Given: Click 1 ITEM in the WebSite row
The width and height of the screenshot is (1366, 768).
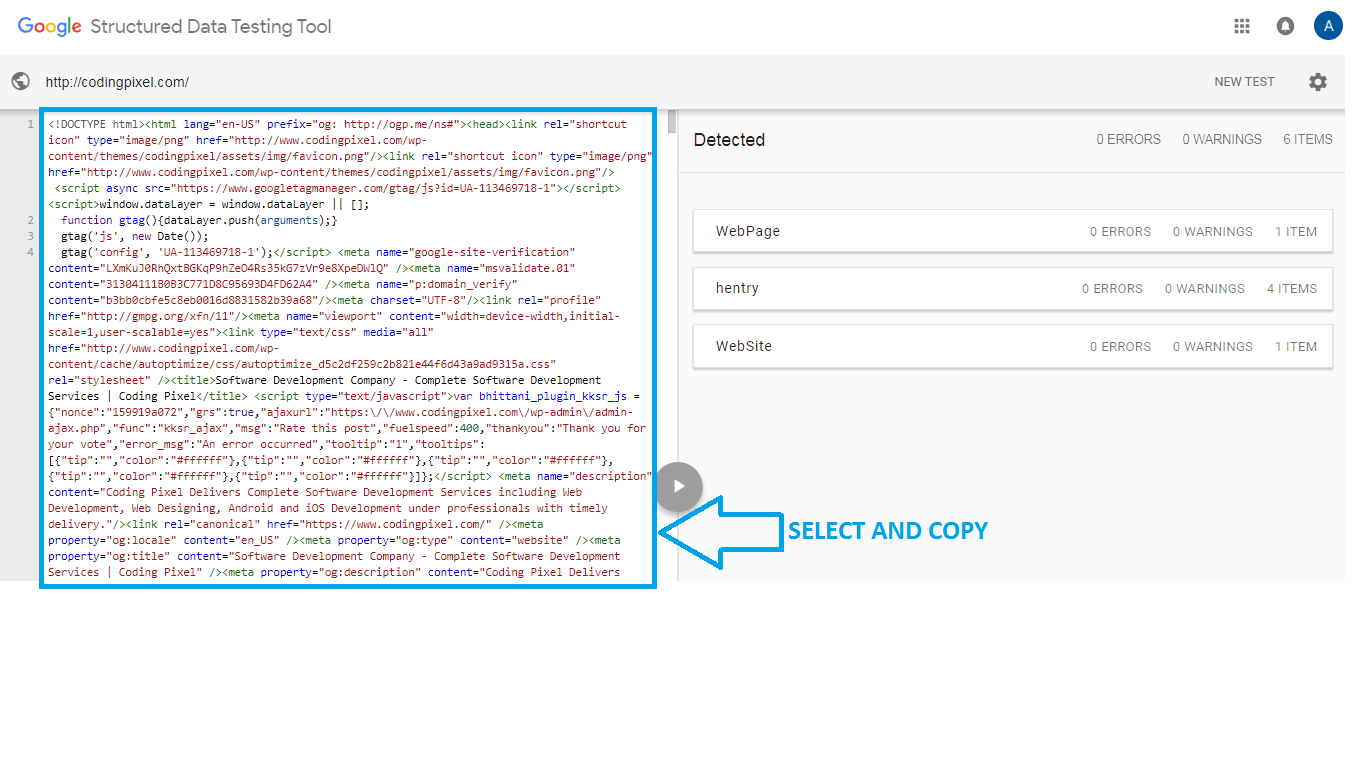Looking at the screenshot, I should 1296,346.
